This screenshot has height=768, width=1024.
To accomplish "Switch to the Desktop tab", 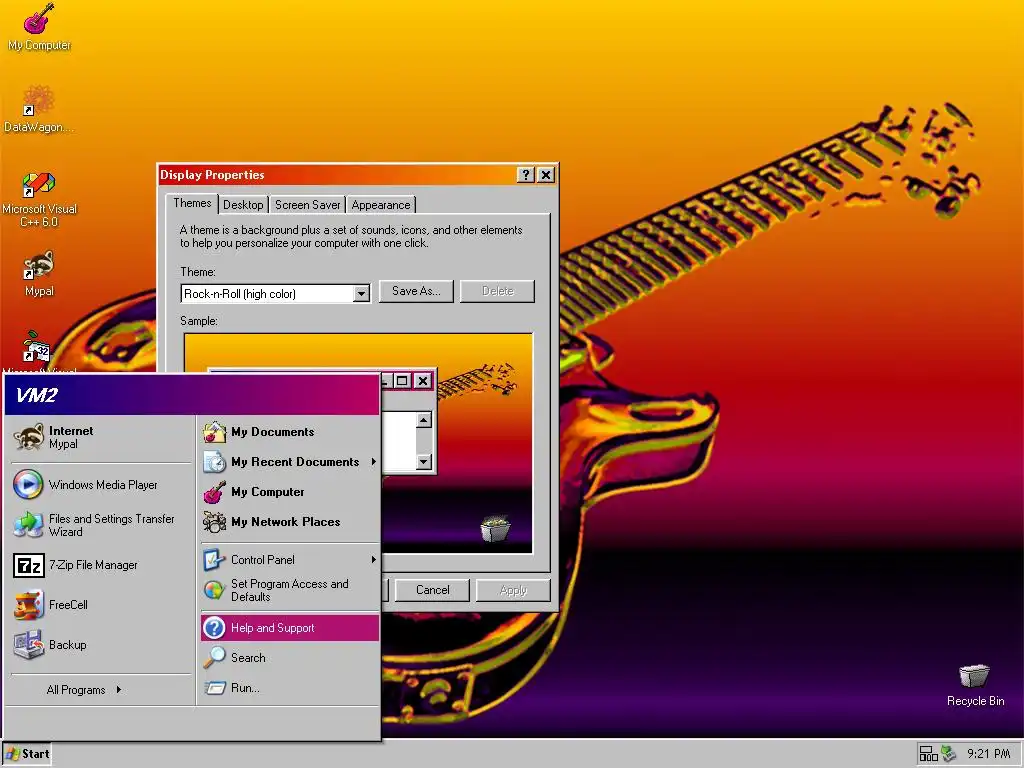I will pyautogui.click(x=243, y=205).
